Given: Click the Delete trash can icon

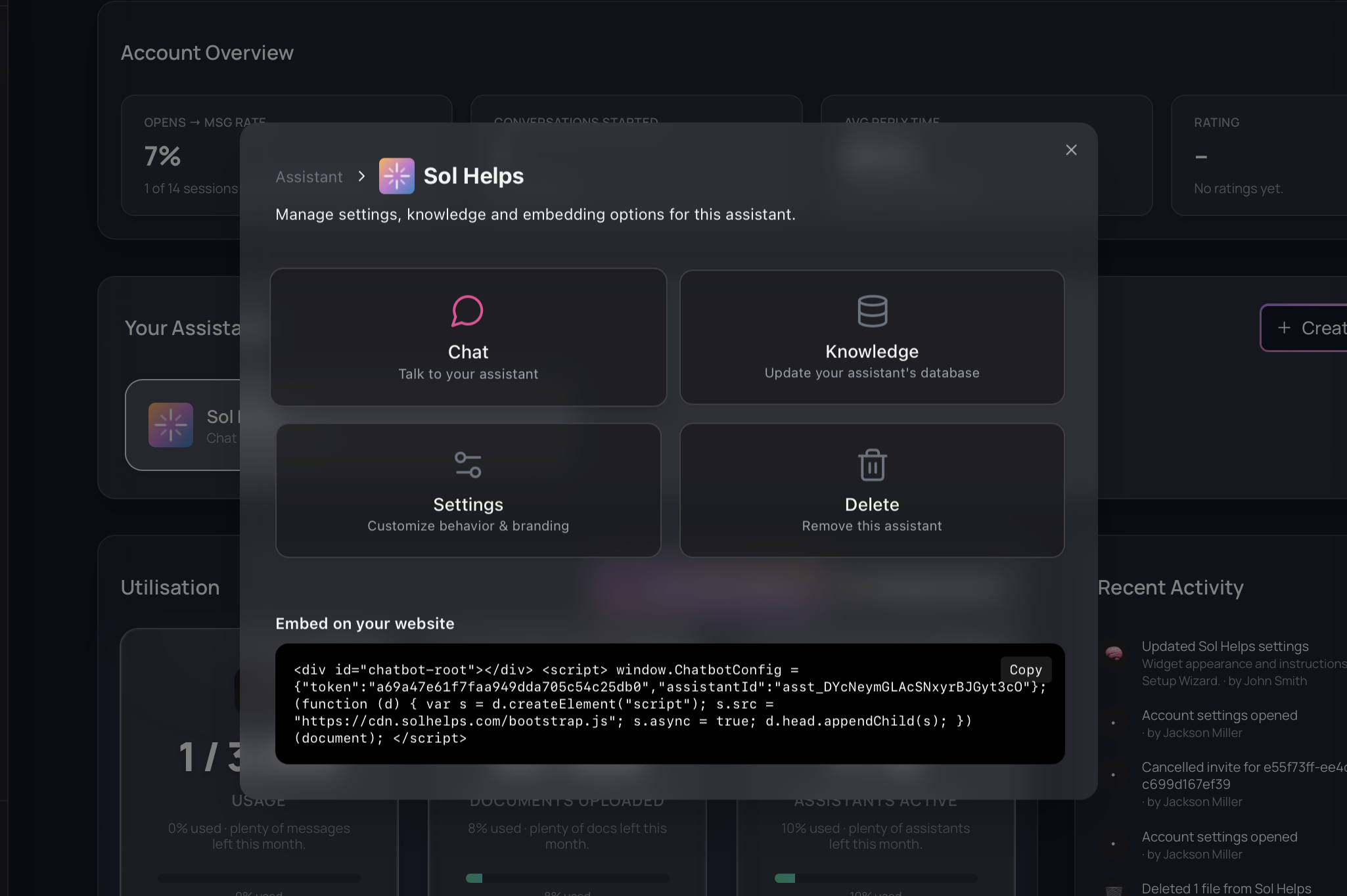Looking at the screenshot, I should pyautogui.click(x=872, y=464).
